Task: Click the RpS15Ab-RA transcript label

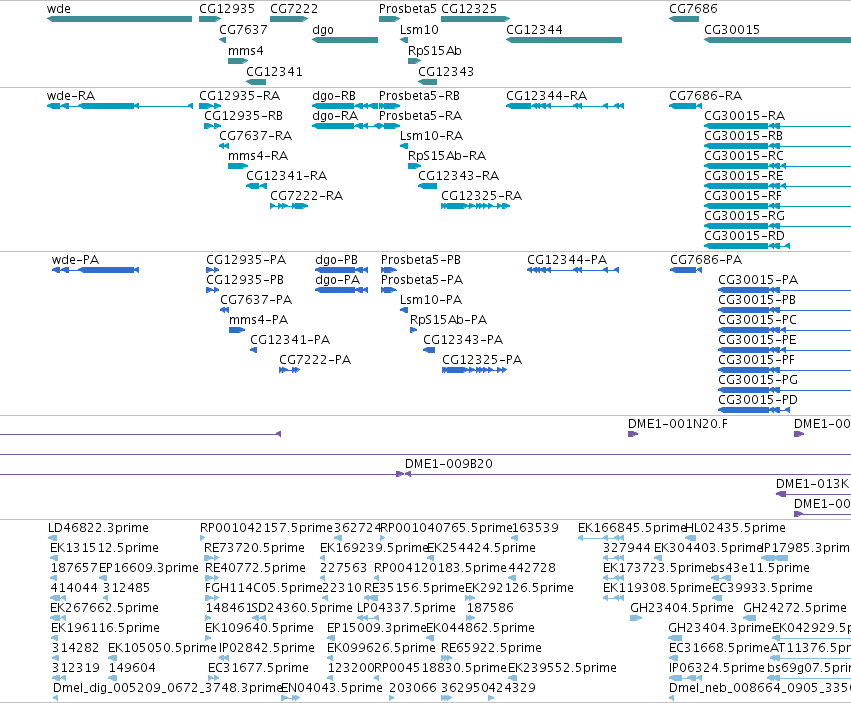Action: (x=447, y=156)
